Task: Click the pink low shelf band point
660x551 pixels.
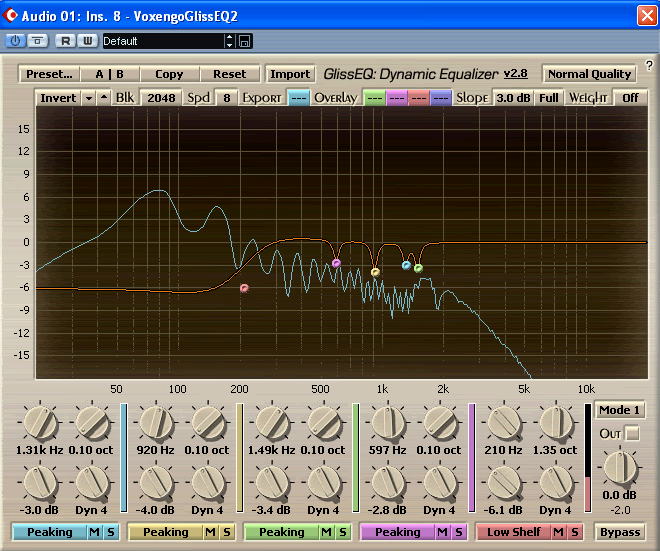Action: pos(244,288)
